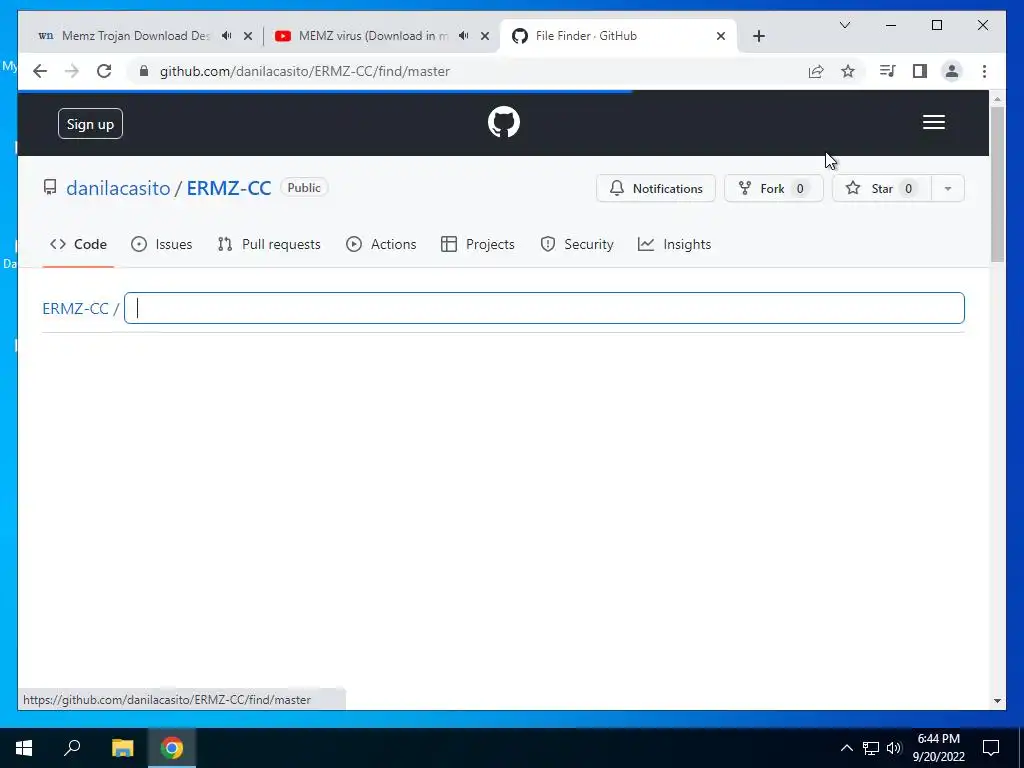Click the share page icon
The width and height of the screenshot is (1024, 768).
[816, 71]
